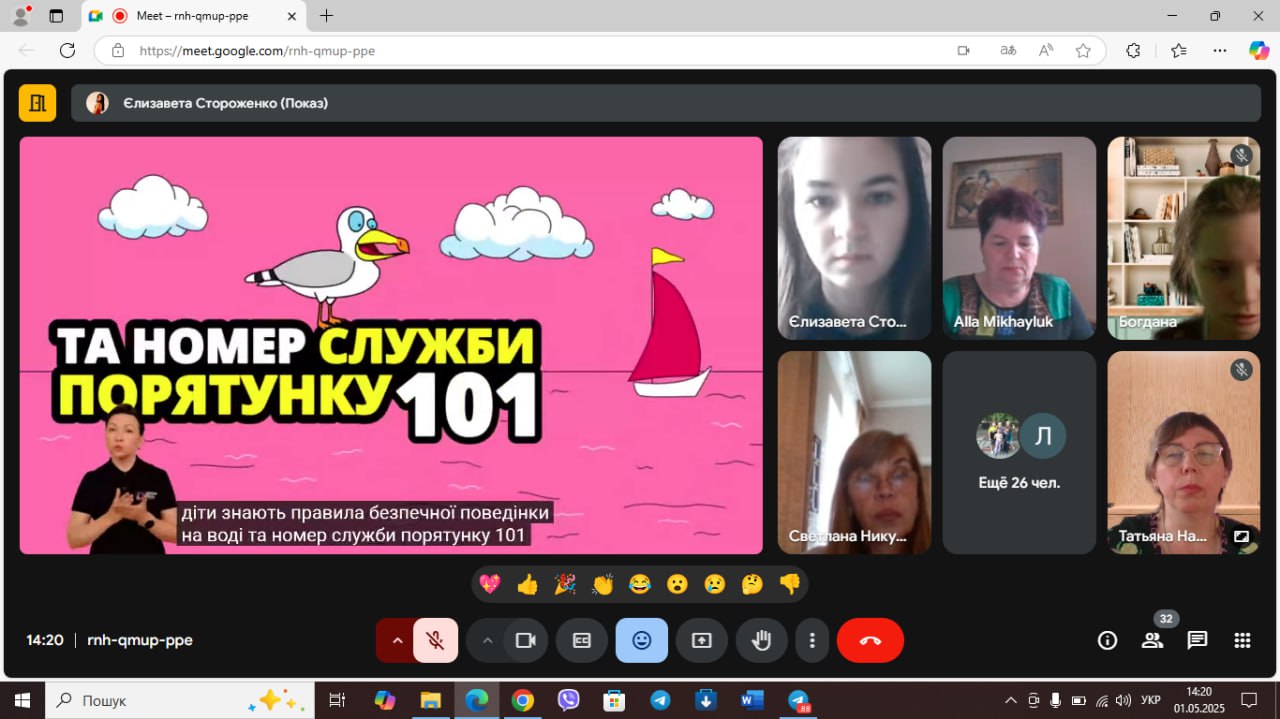Toggle the camera in Meet

pyautogui.click(x=526, y=640)
